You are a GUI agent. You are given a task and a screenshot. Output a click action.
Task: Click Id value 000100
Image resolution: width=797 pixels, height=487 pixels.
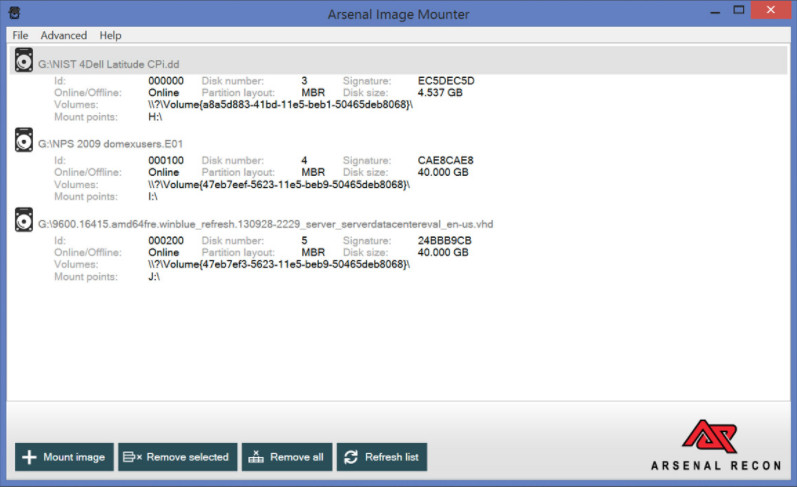(166, 160)
